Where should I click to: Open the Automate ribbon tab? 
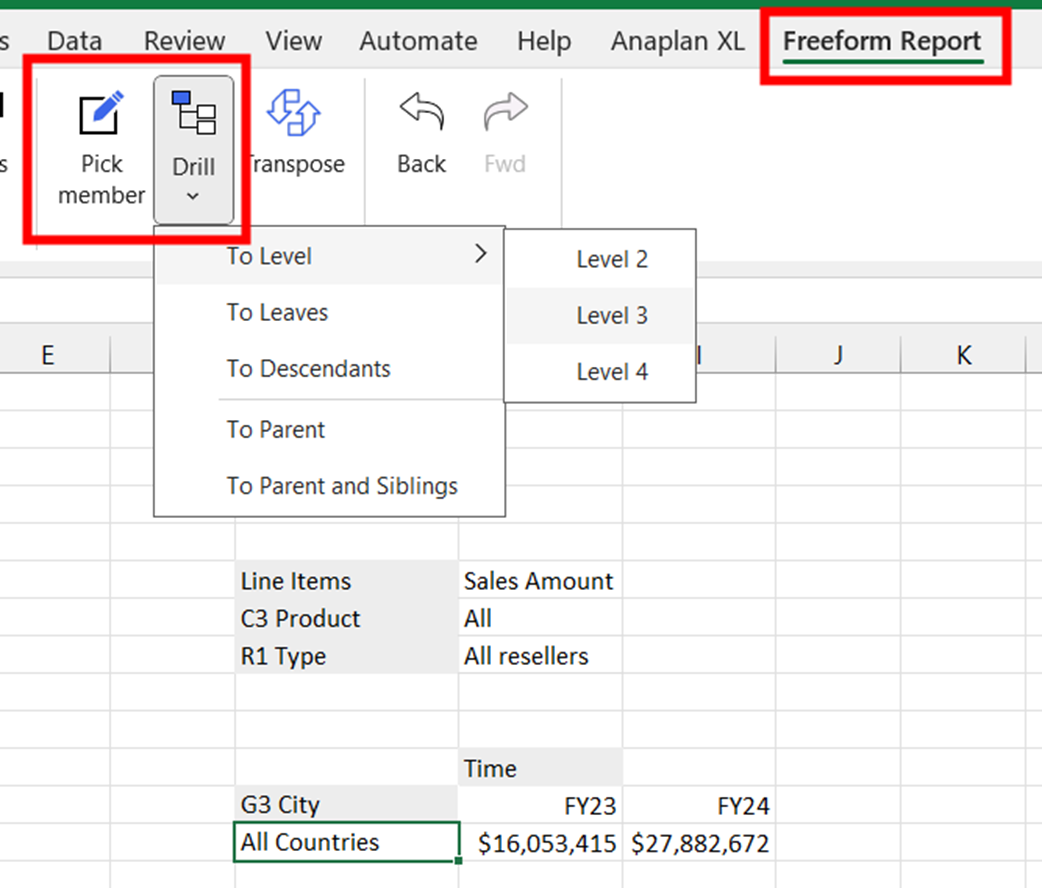point(418,42)
